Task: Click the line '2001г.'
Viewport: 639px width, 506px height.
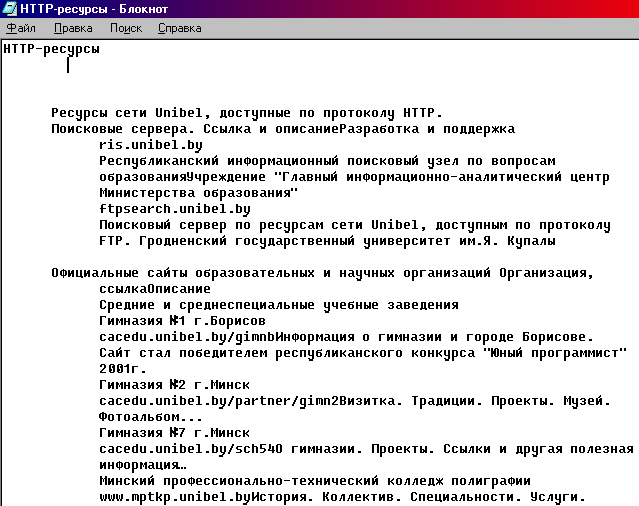Action: click(123, 369)
